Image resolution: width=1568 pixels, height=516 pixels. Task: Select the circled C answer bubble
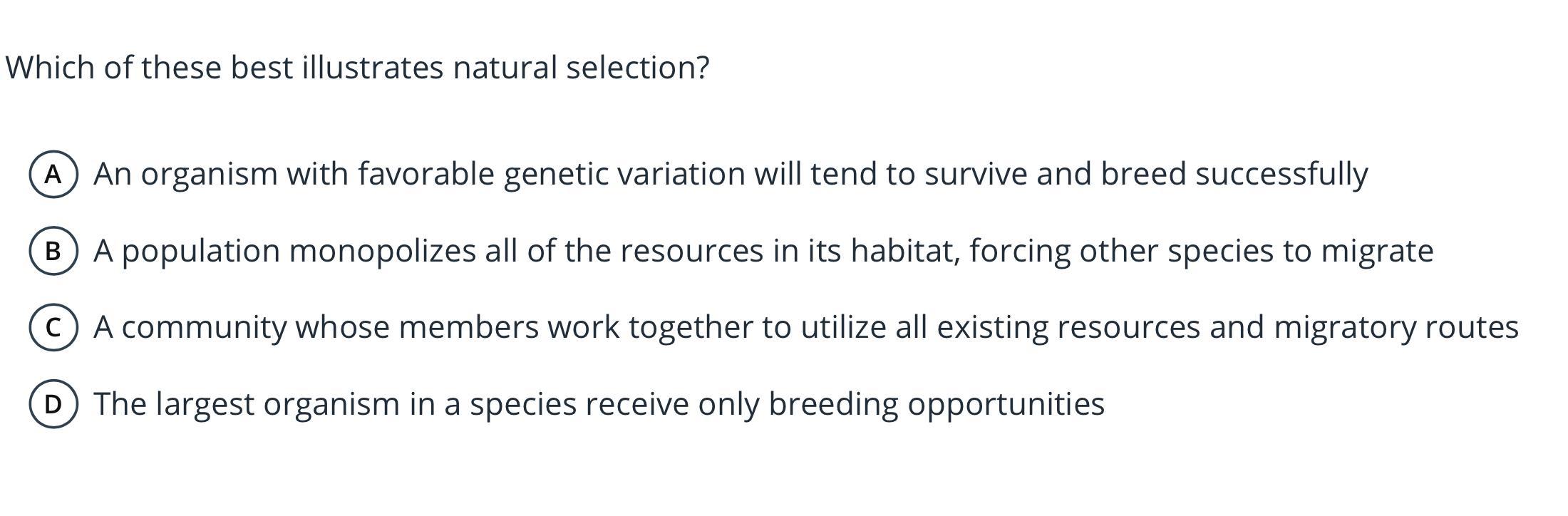click(x=53, y=327)
